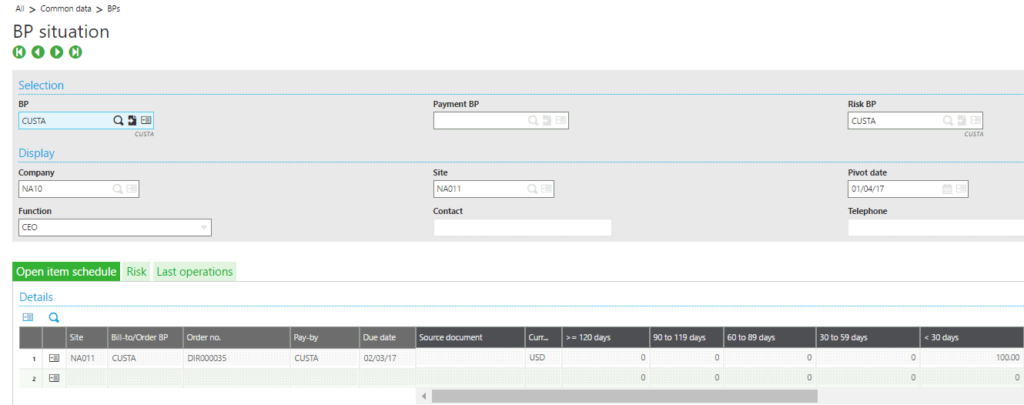Viewport: 1024px width, 405px height.
Task: Go to the previous record
Action: 38,52
